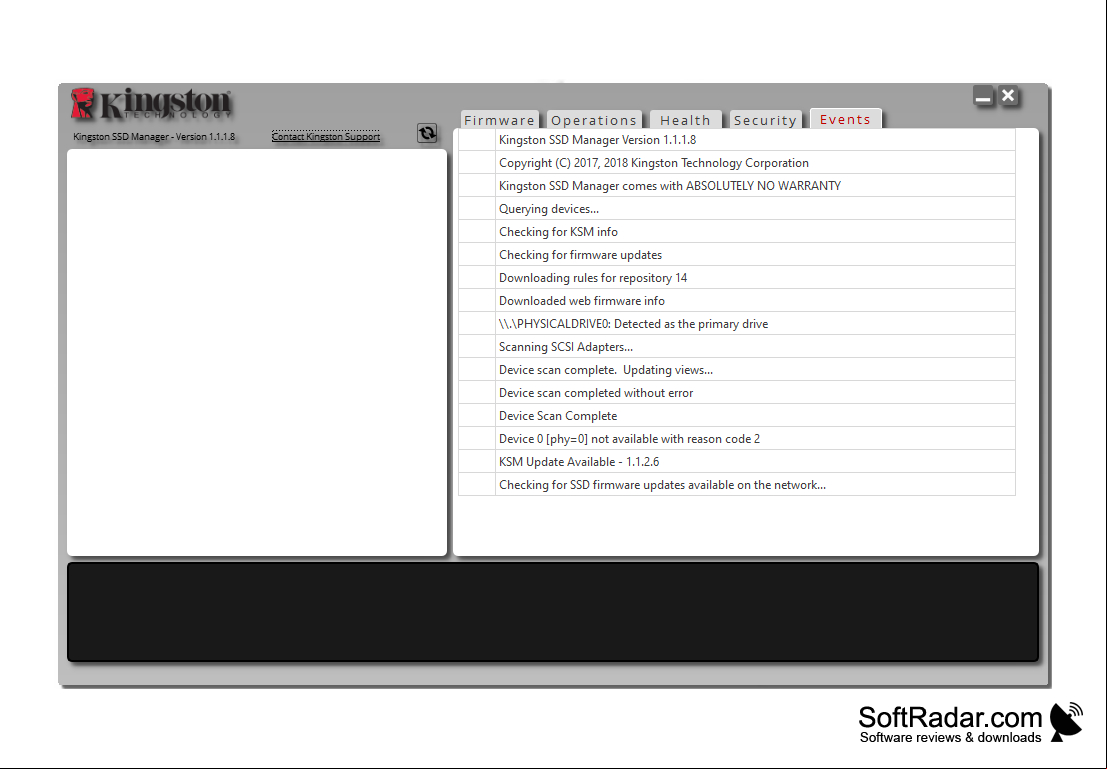The height and width of the screenshot is (769, 1107).
Task: Click the Kingston Technology logo
Action: coord(151,103)
